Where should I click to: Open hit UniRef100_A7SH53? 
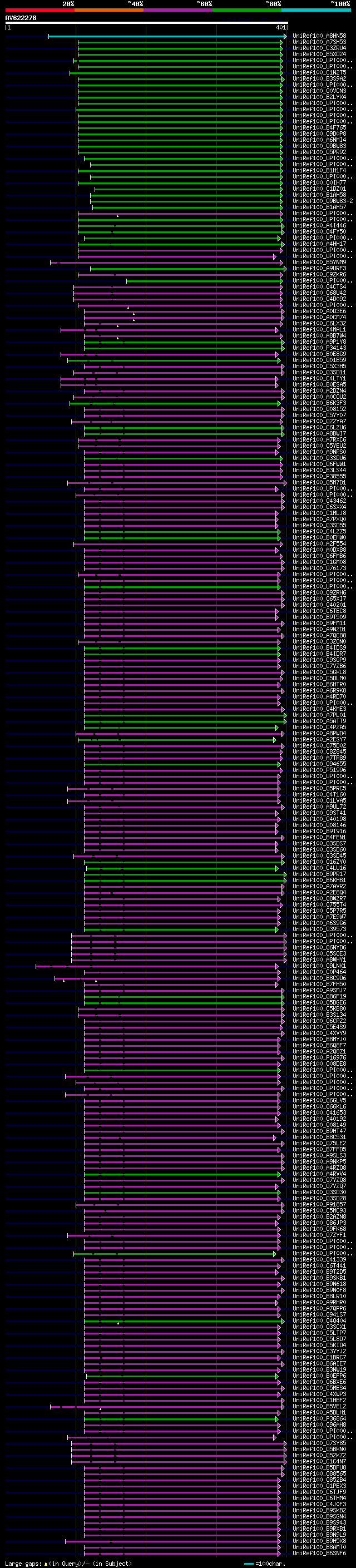click(x=319, y=42)
